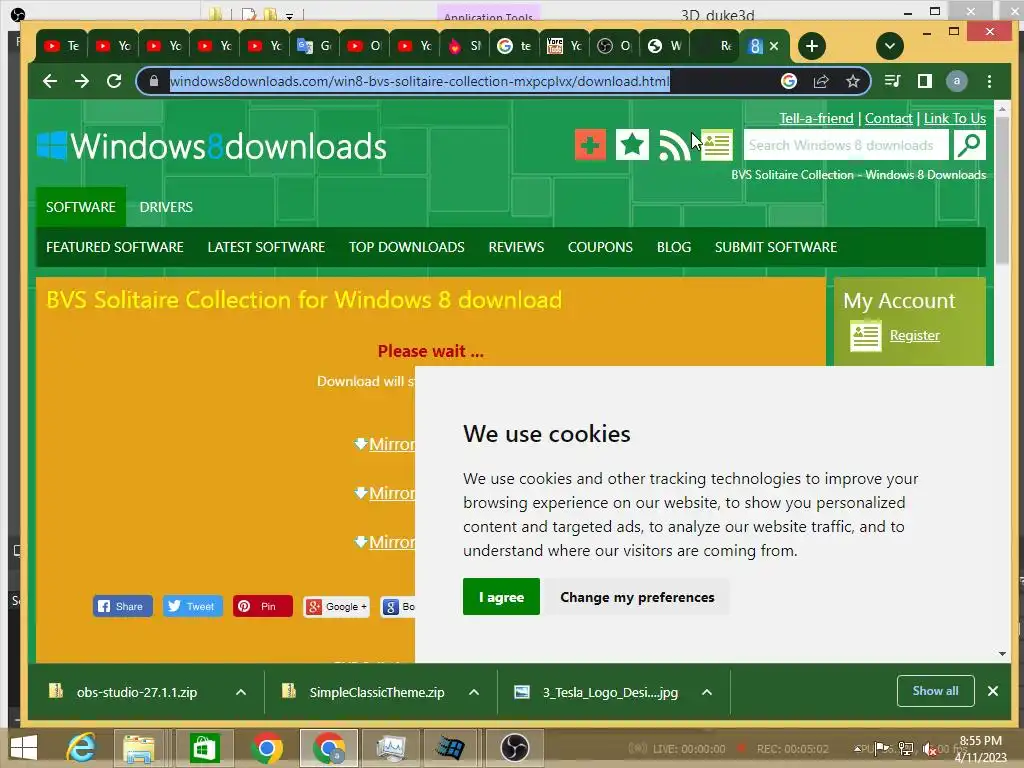This screenshot has height=768, width=1024.
Task: Expand options for obs-studio-27.1.1.zip download
Action: point(241,692)
